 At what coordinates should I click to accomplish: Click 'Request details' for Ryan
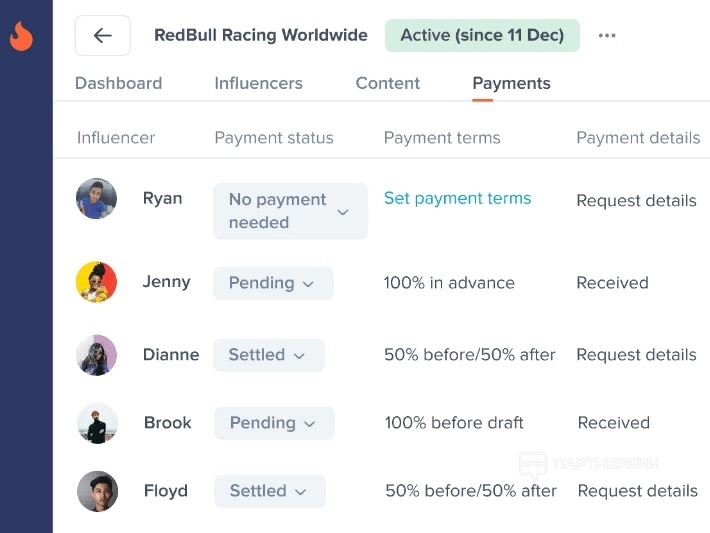click(636, 201)
